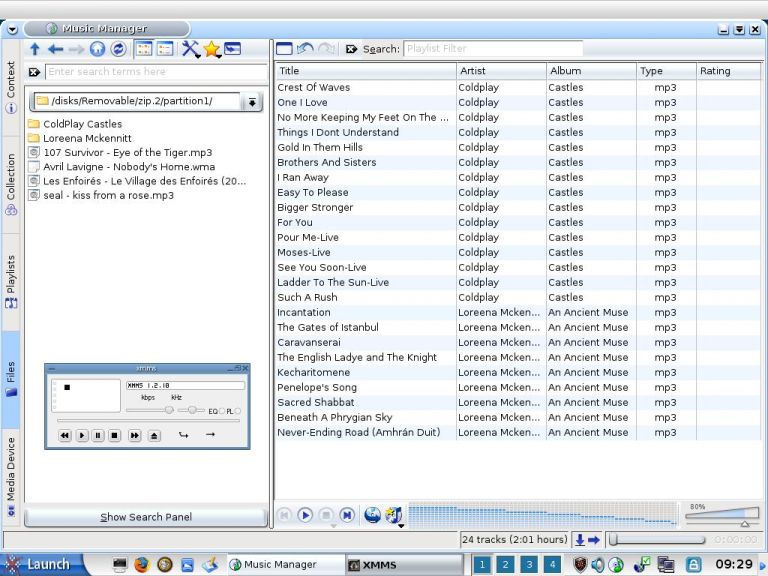The height and width of the screenshot is (576, 768).
Task: Click the Playlist Filter search field
Action: pos(493,48)
